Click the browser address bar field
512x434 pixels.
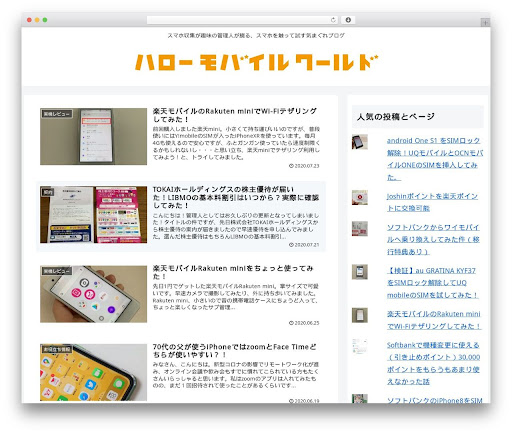(x=242, y=20)
